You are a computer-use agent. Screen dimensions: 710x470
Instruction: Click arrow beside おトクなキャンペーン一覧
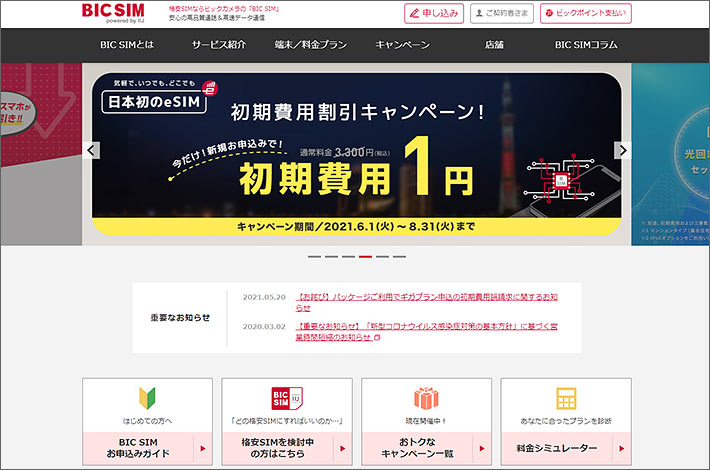482,448
